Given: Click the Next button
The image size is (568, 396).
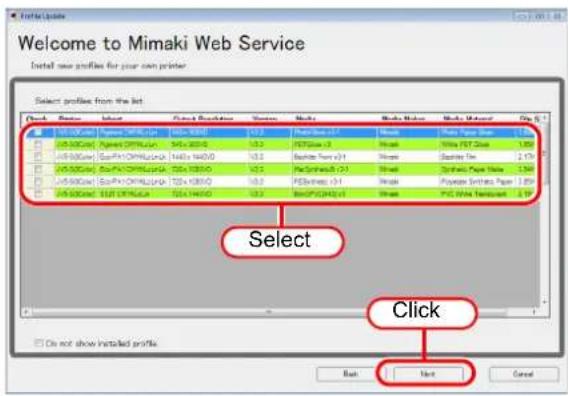Looking at the screenshot, I should (x=428, y=374).
